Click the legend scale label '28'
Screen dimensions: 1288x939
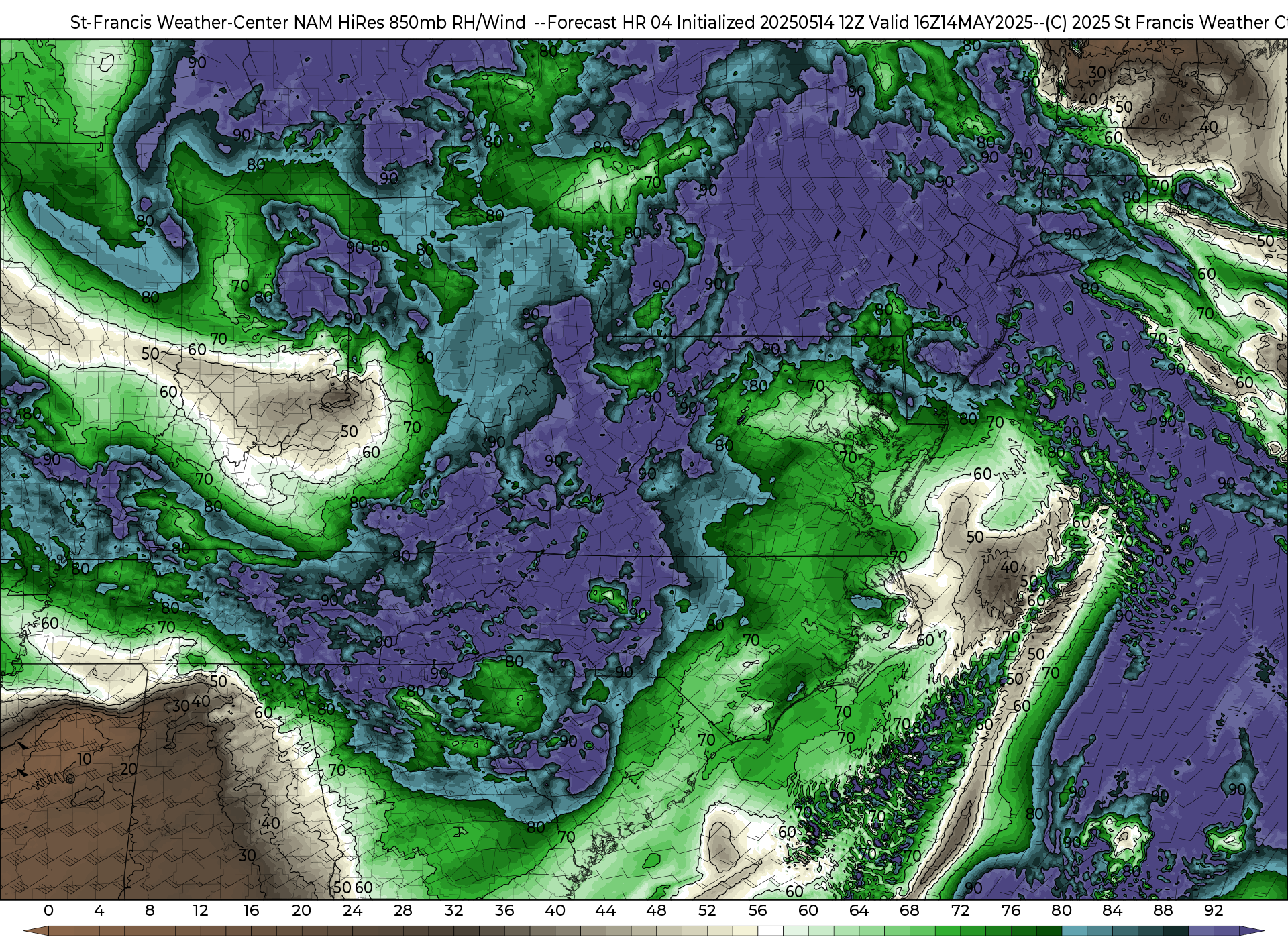403,910
